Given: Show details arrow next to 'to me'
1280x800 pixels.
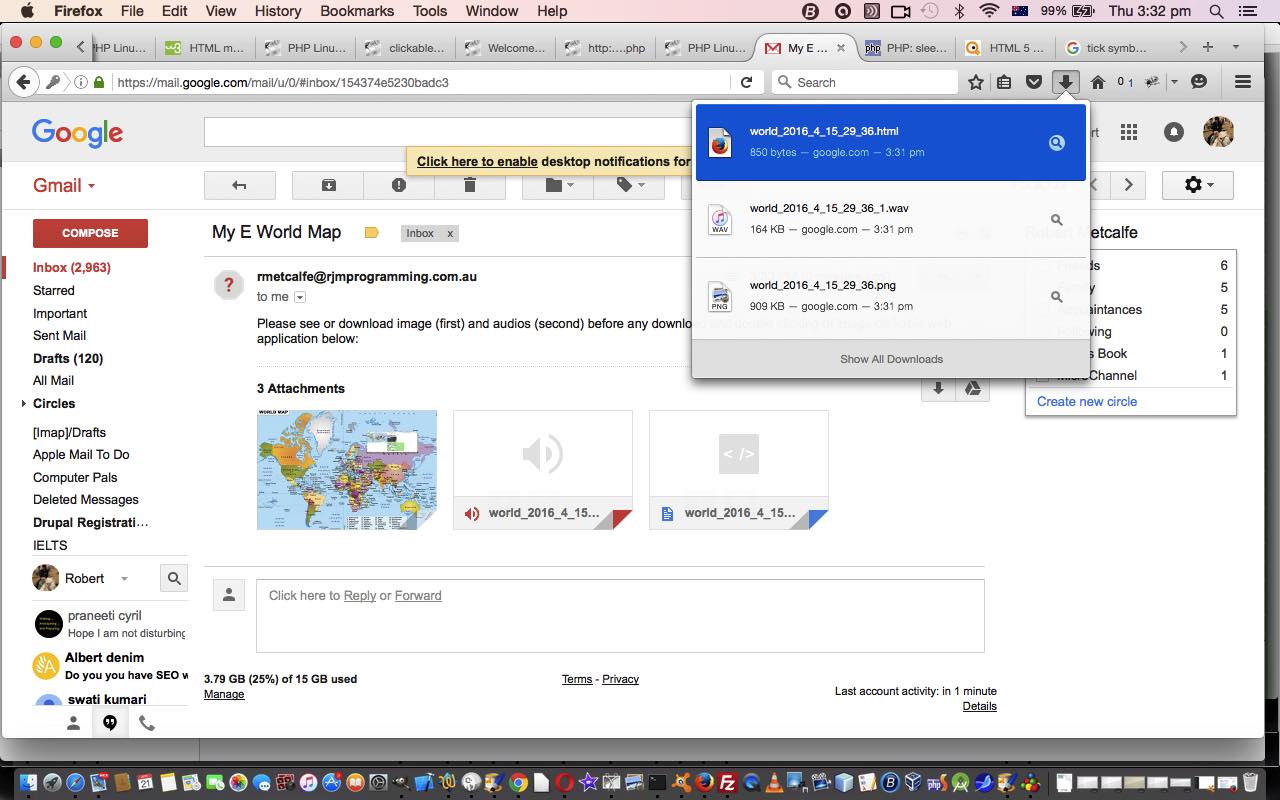Looking at the screenshot, I should 299,297.
